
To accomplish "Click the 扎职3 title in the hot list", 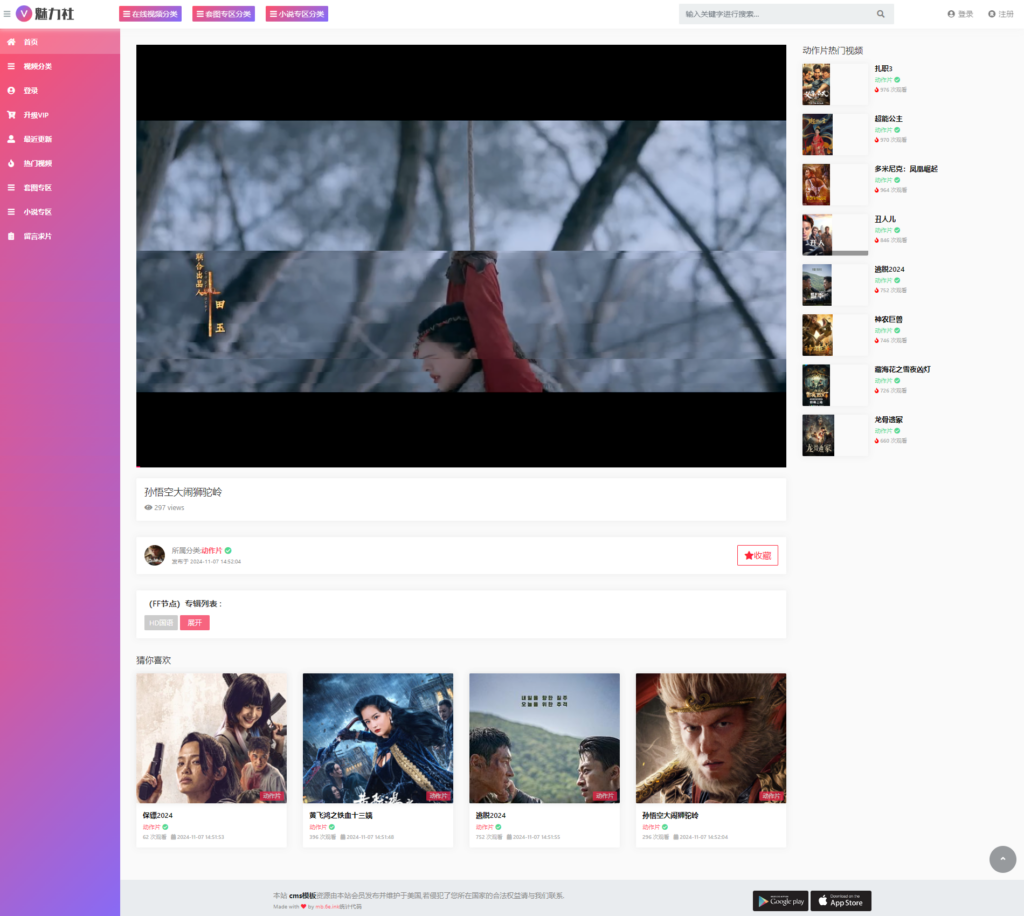I will [x=884, y=69].
